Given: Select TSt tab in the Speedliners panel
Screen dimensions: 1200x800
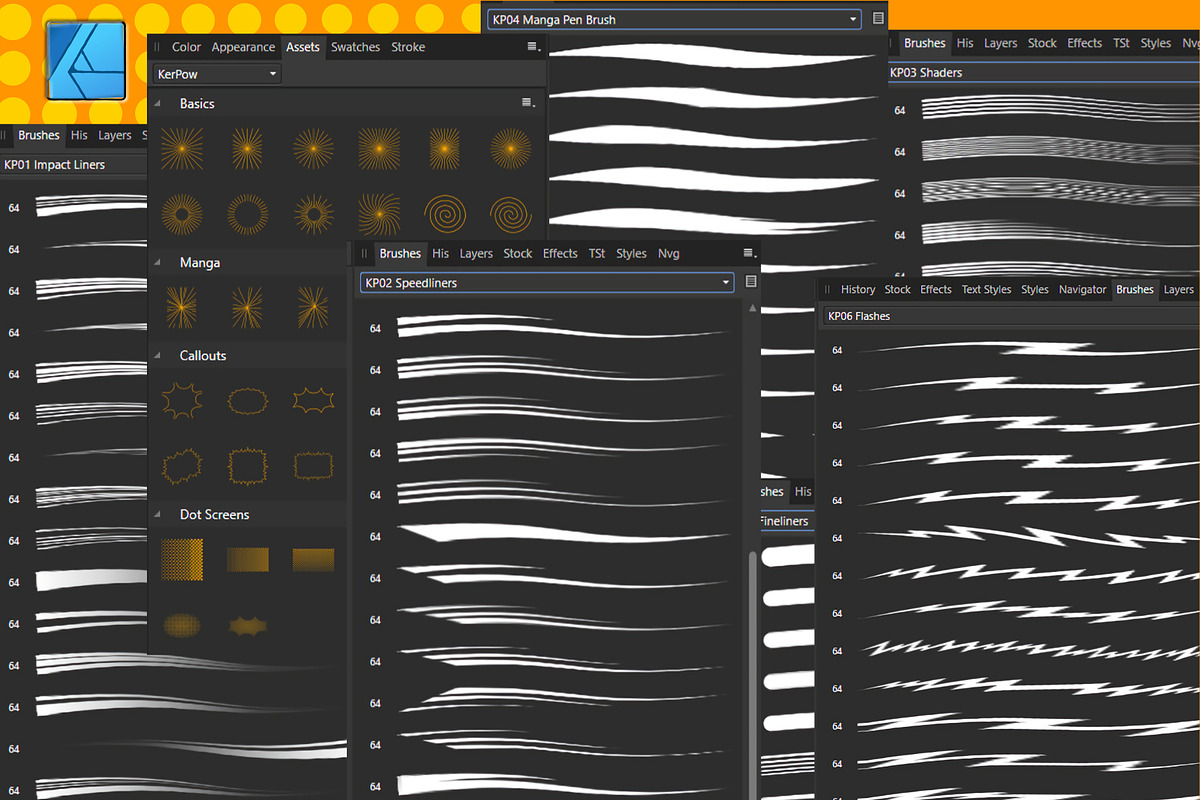Looking at the screenshot, I should click(597, 253).
